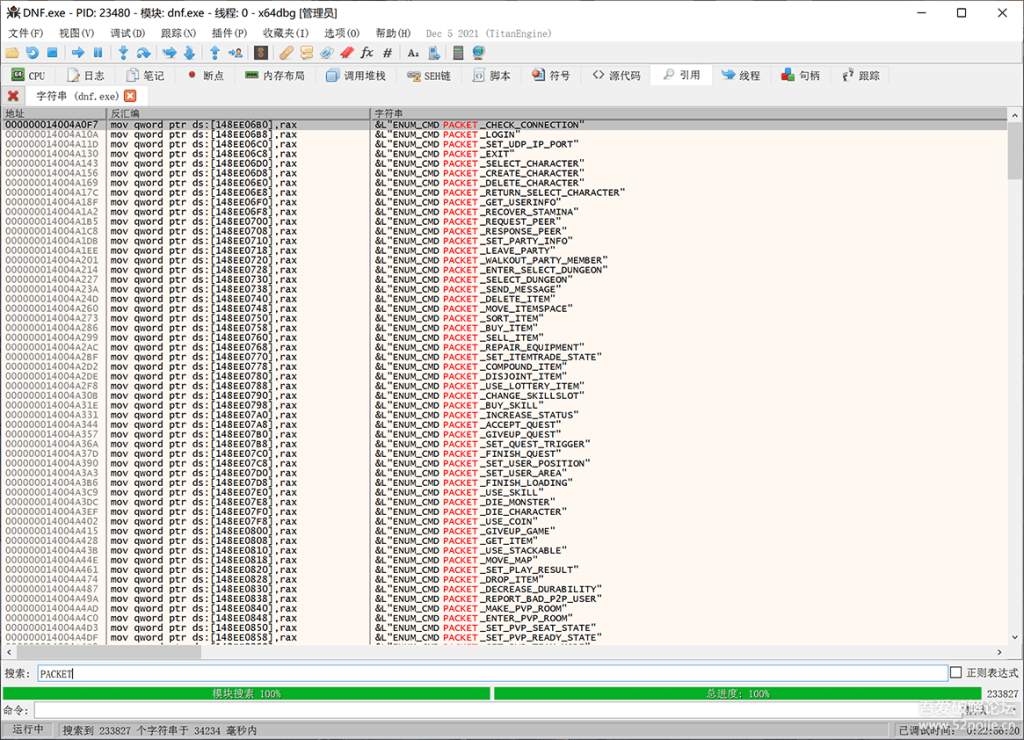Image resolution: width=1024 pixels, height=740 pixels.
Task: Select the address 000000014004A2AC row
Action: pyautogui.click(x=504, y=347)
